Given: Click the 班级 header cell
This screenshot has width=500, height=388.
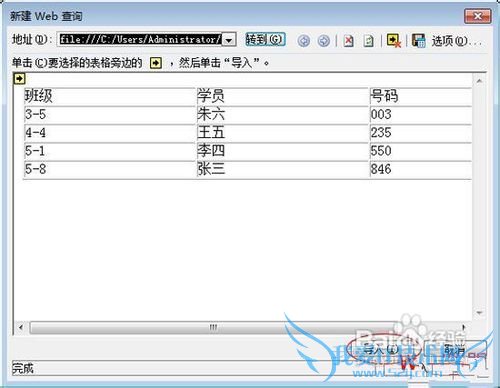Looking at the screenshot, I should click(x=109, y=96).
